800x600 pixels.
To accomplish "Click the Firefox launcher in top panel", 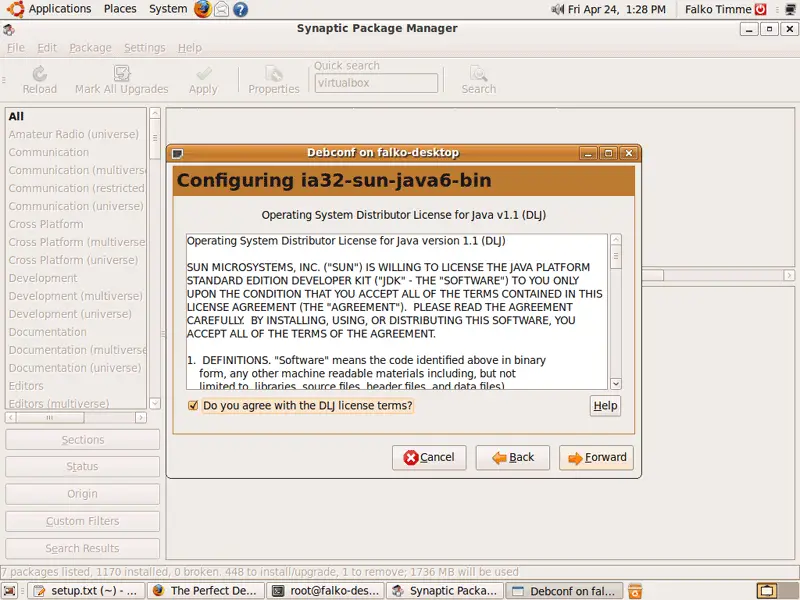I will (203, 9).
